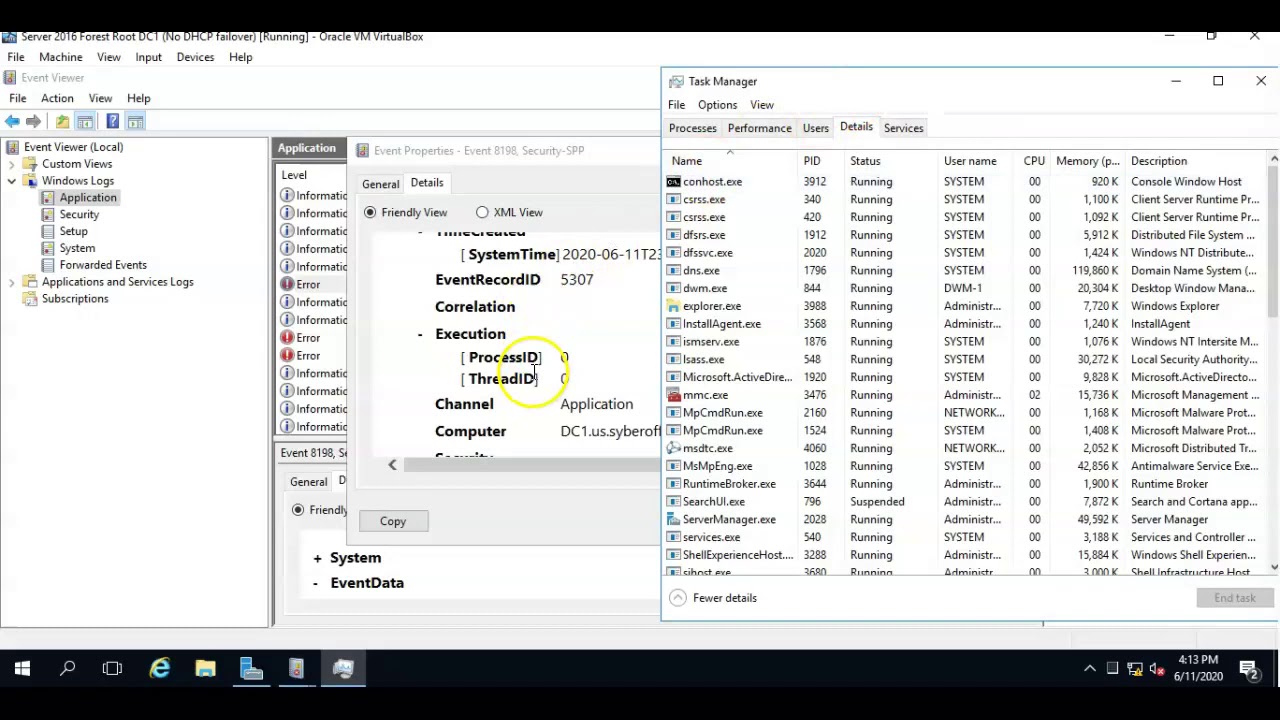Select the lower Friendly View radio button
The width and height of the screenshot is (1280, 720).
(x=298, y=510)
